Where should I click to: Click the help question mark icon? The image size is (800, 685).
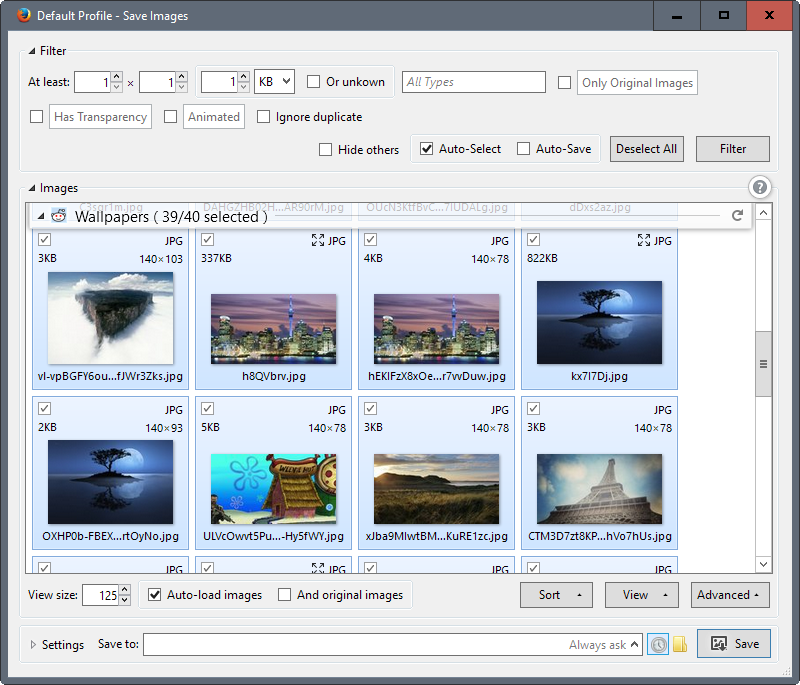coord(760,187)
